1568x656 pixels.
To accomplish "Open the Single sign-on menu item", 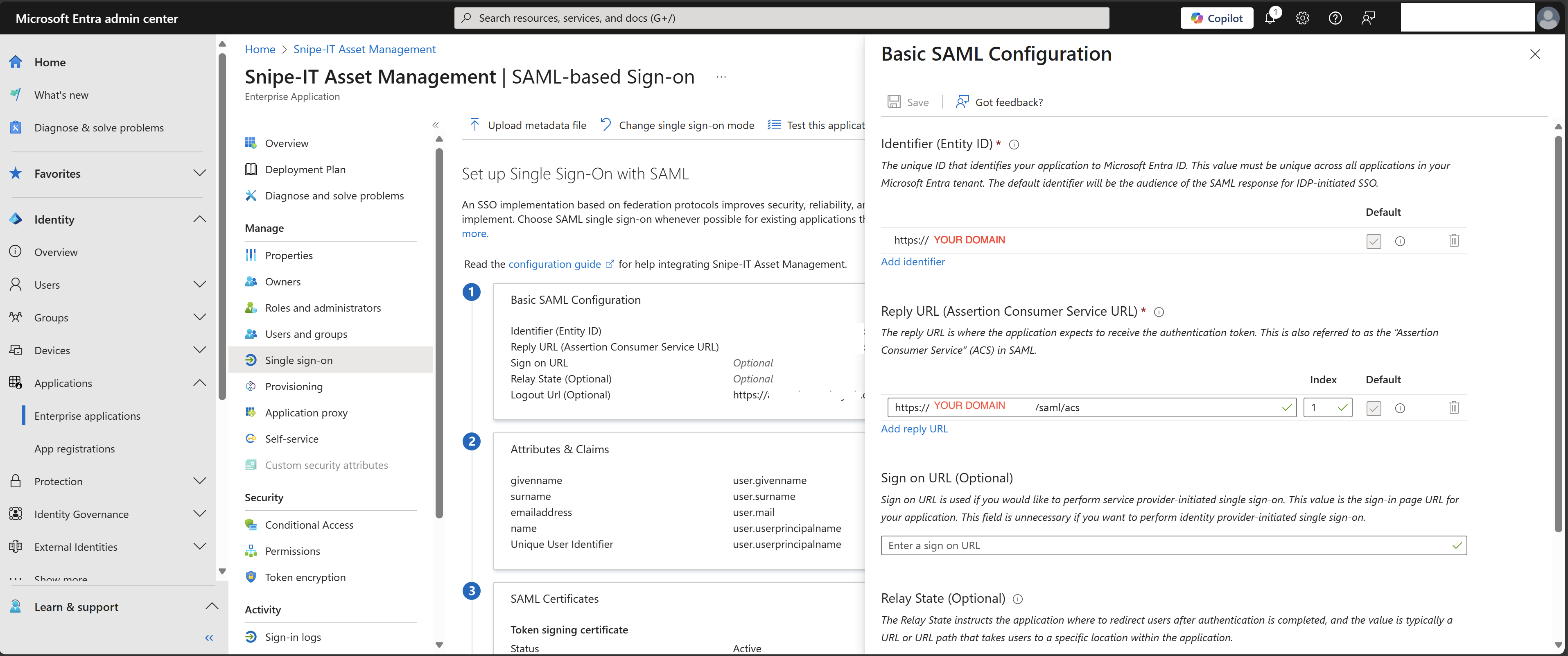I will (x=330, y=360).
